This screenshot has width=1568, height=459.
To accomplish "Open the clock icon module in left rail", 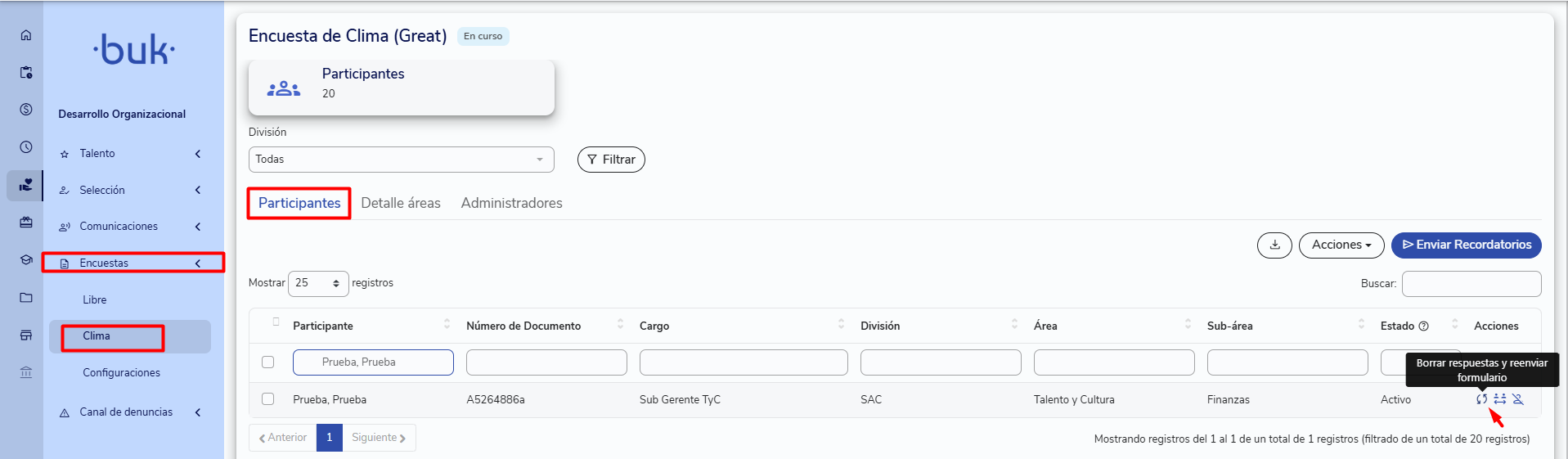I will [26, 147].
